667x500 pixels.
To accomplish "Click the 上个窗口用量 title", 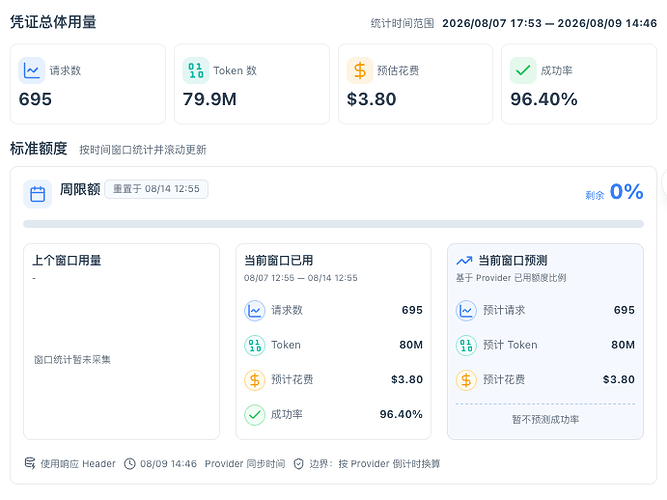I will tap(67, 260).
